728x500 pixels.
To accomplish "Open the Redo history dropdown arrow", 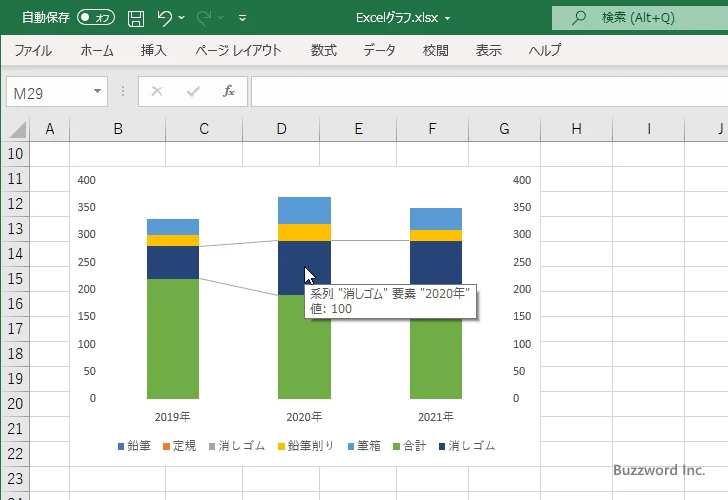I will coord(221,18).
